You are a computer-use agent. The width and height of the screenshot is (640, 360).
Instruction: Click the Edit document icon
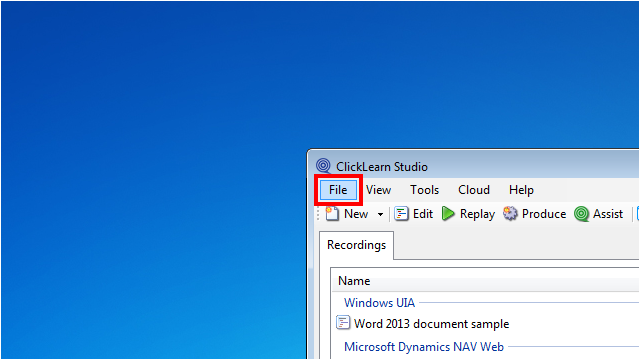tap(401, 213)
